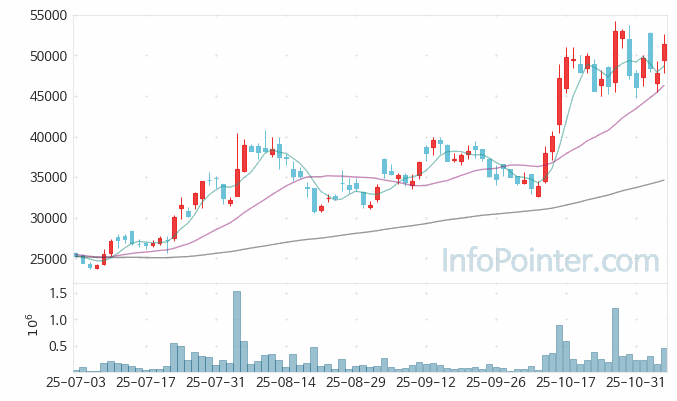Click the 25-09-26 date label

[498, 382]
